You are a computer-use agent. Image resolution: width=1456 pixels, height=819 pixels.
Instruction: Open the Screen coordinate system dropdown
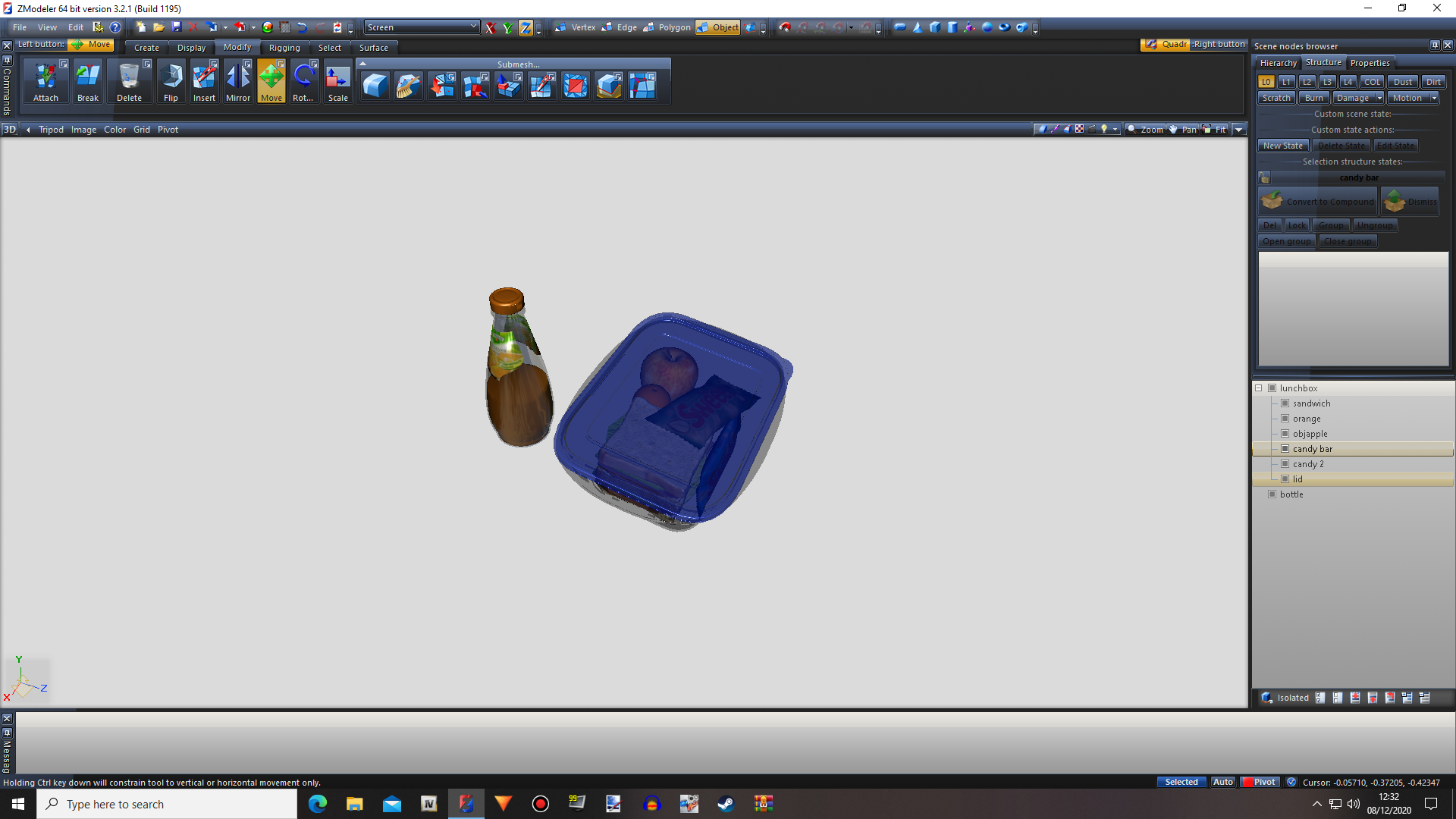pyautogui.click(x=473, y=27)
